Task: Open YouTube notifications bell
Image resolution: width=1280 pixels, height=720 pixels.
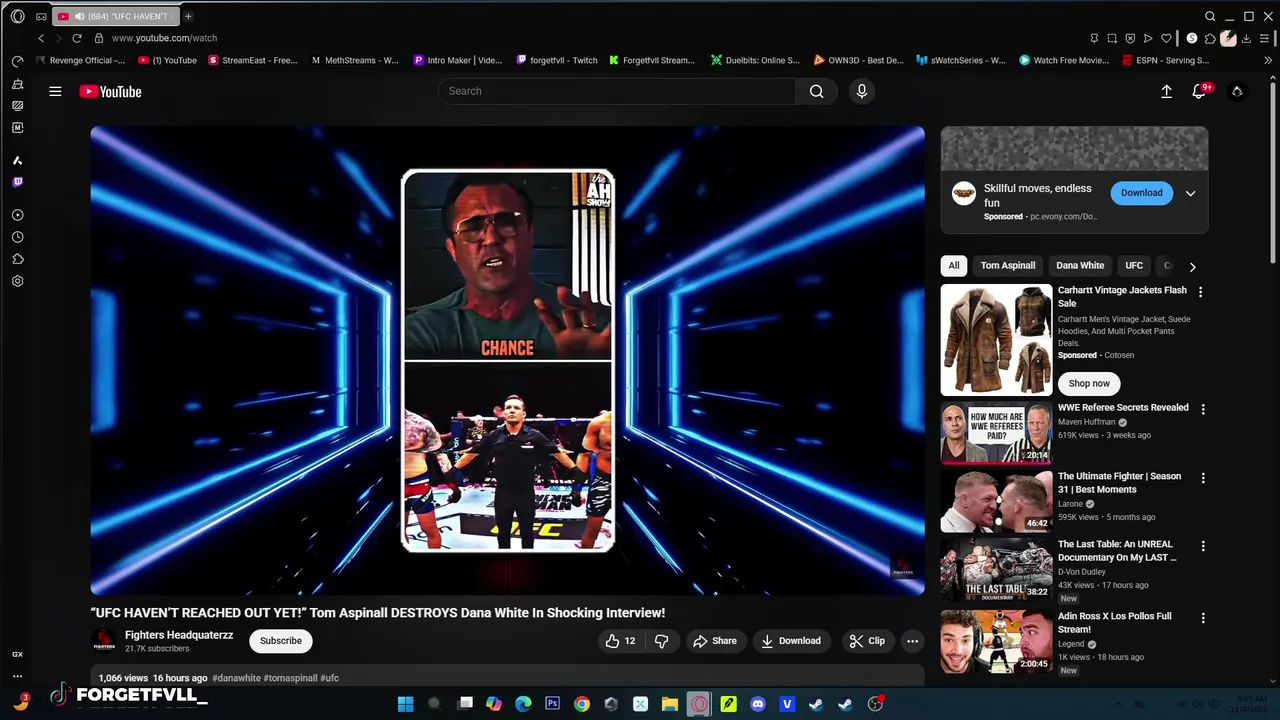Action: click(1199, 91)
